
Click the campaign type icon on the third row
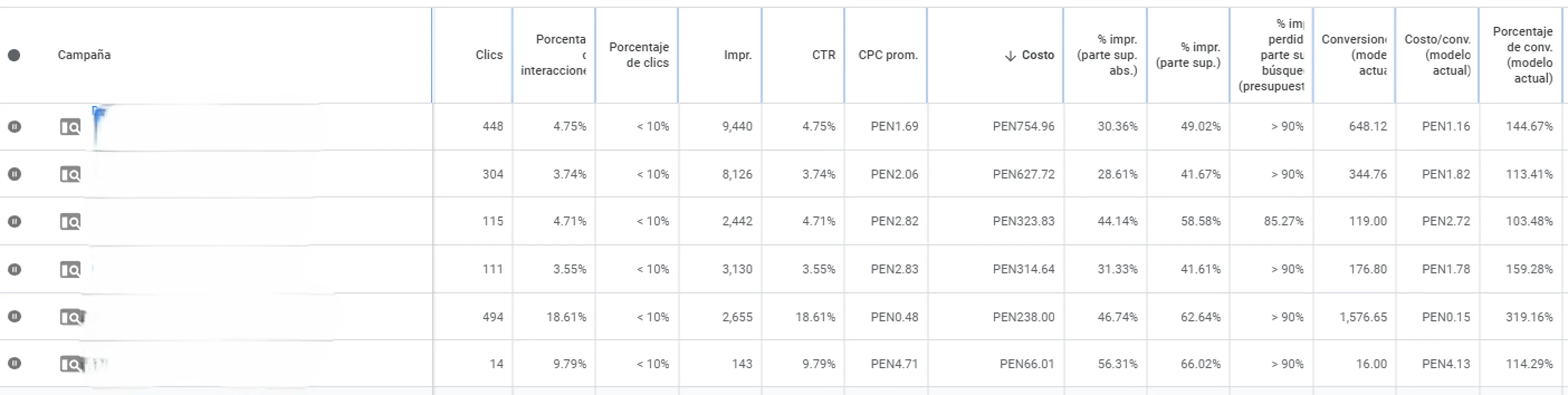point(71,221)
